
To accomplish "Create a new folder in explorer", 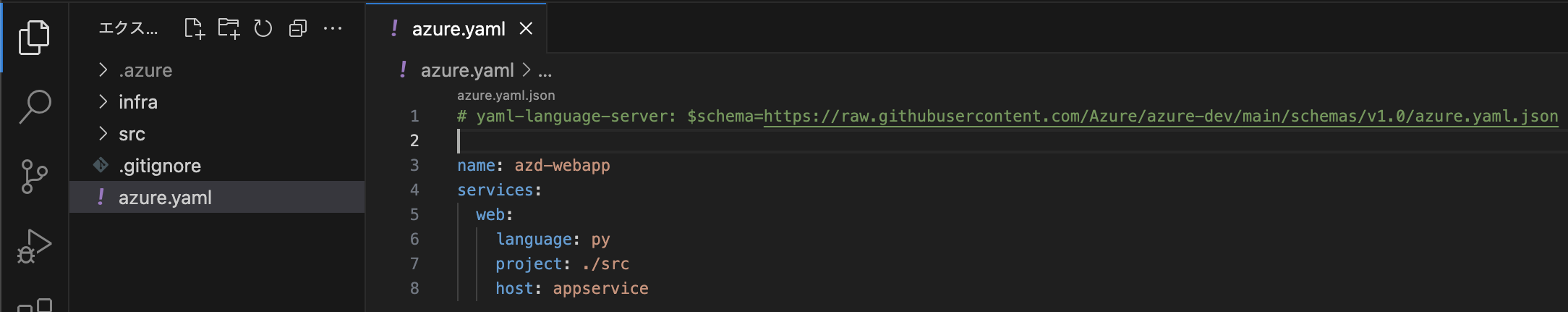I will (x=229, y=28).
